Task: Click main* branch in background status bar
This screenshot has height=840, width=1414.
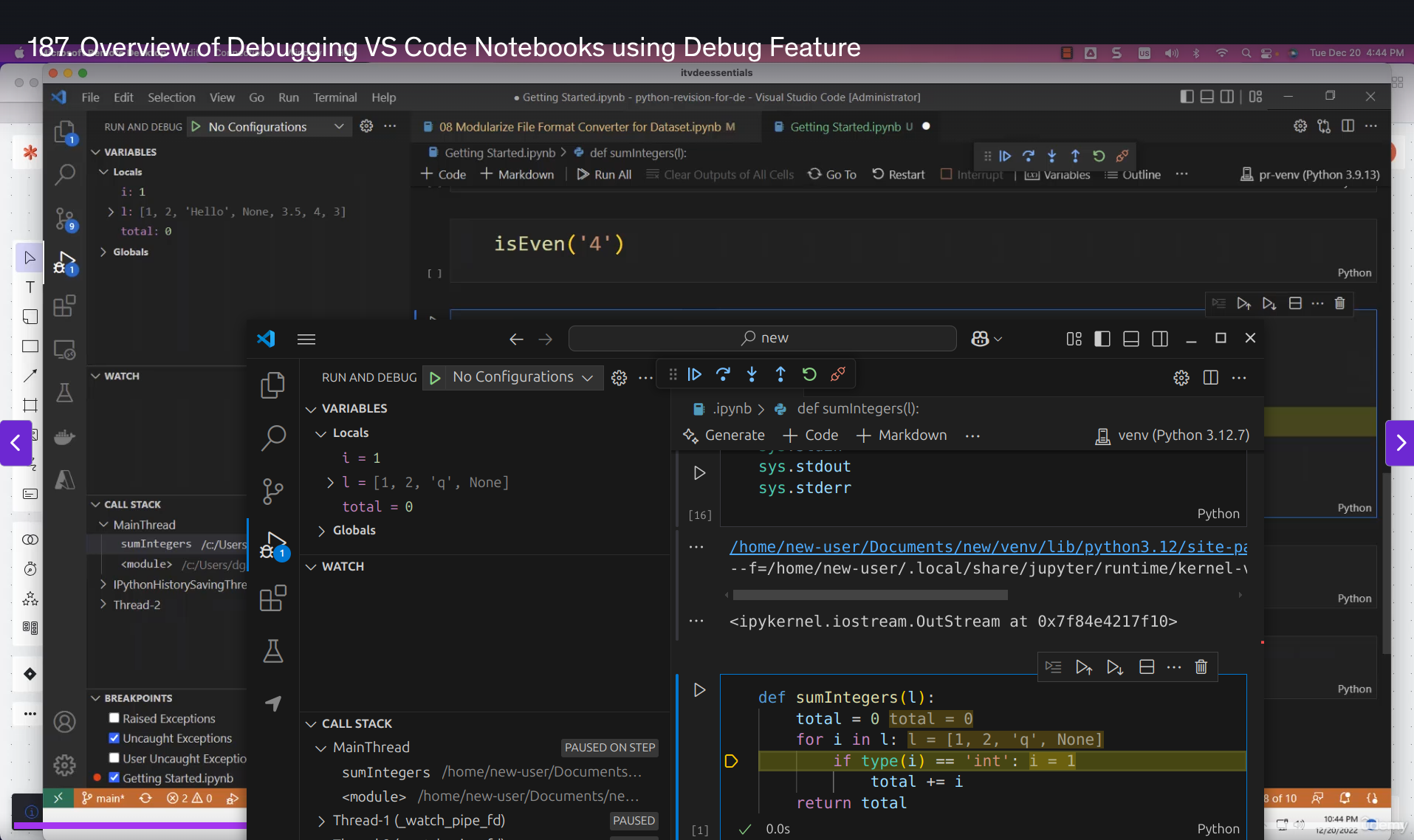Action: pyautogui.click(x=103, y=798)
